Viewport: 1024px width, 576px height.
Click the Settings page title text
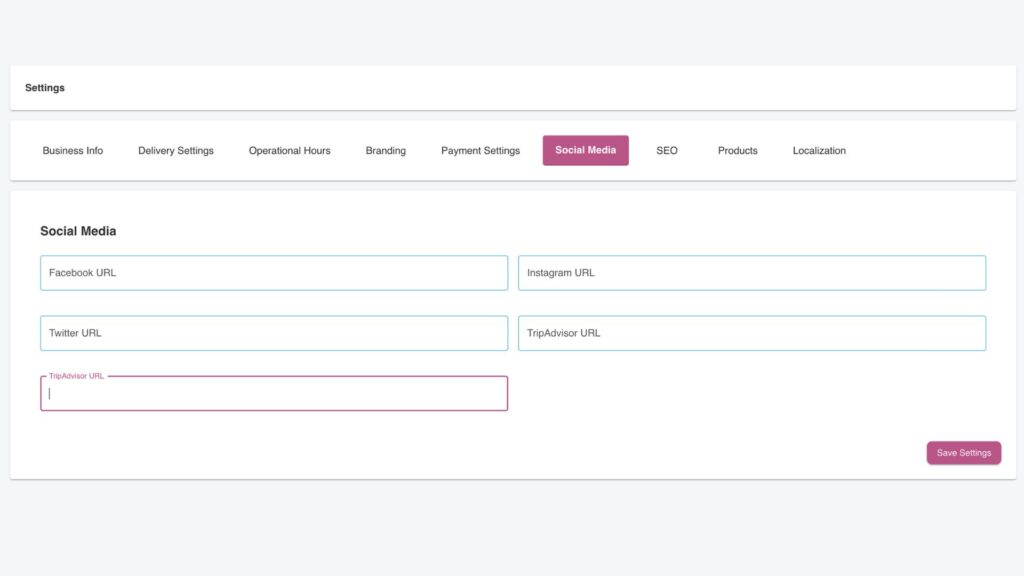tap(45, 88)
